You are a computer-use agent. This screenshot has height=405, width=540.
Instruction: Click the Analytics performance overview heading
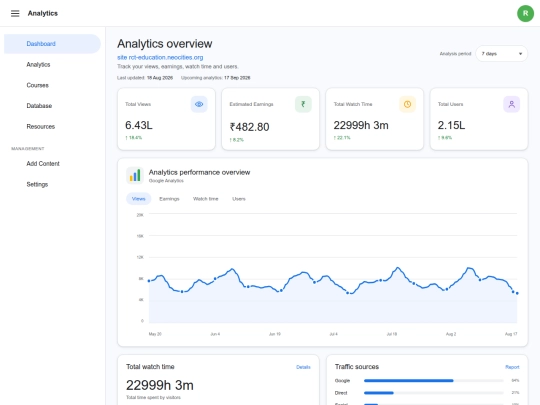tap(199, 172)
